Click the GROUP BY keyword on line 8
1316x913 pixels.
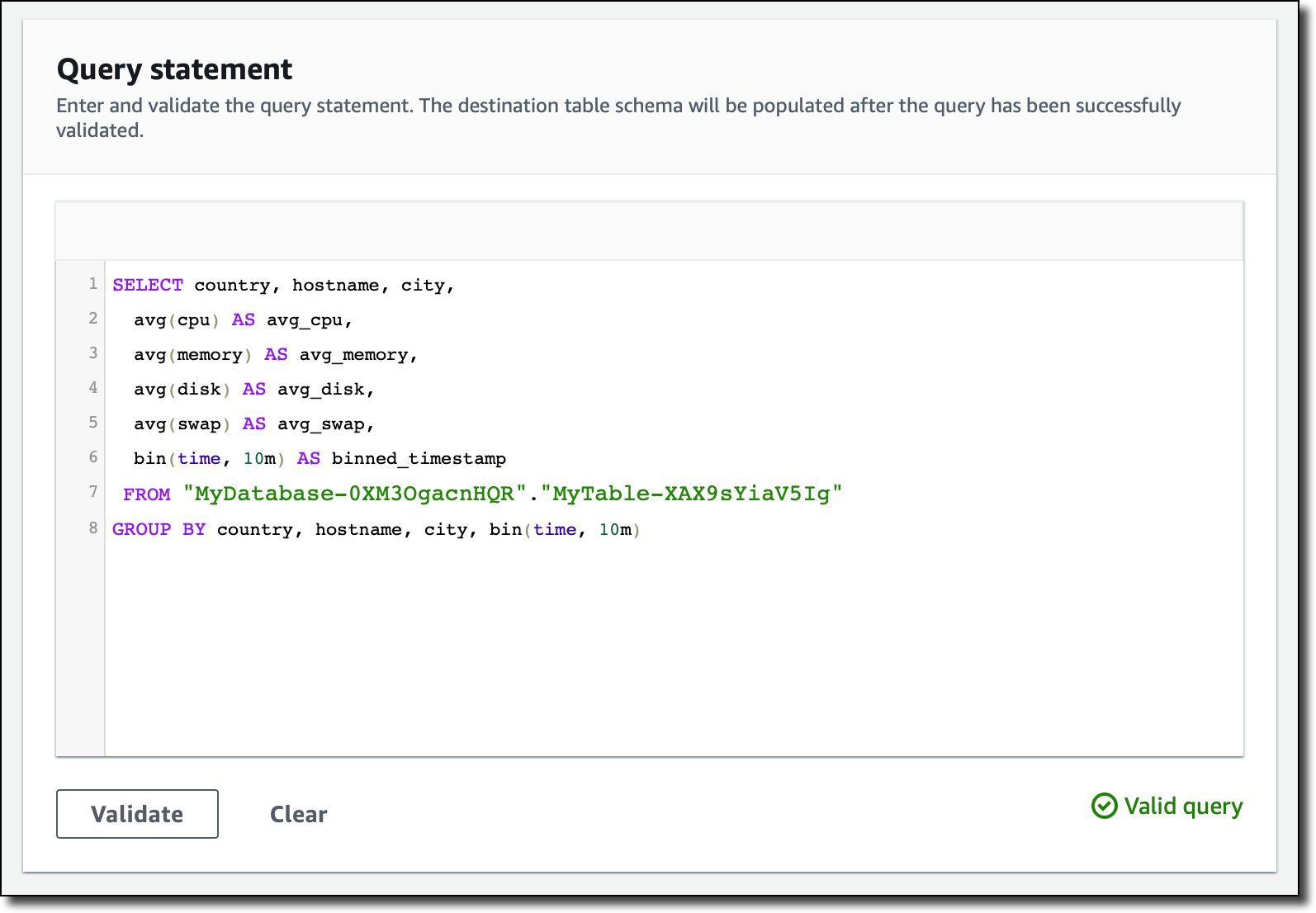pos(159,529)
